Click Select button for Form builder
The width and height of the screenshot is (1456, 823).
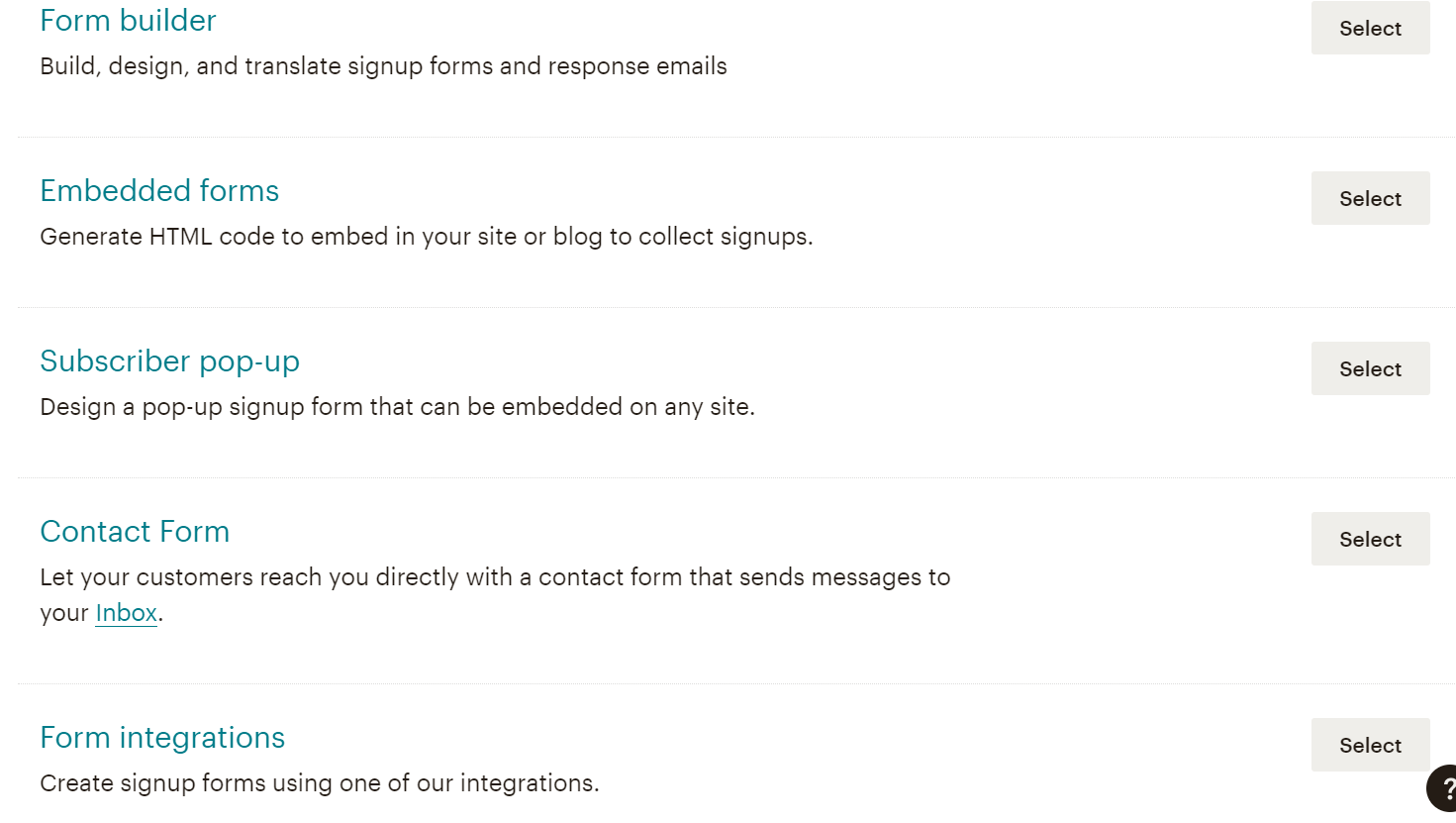[1370, 28]
